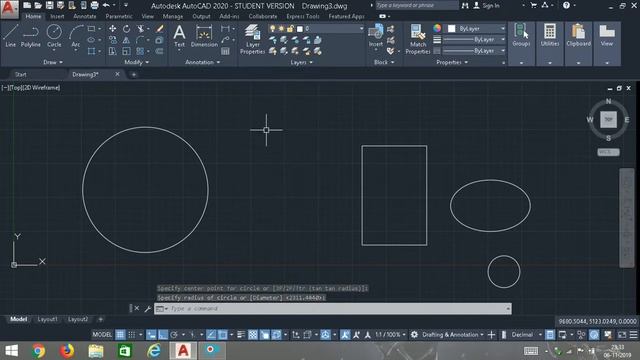Open the Decimal units dropdown
The width and height of the screenshot is (640, 360).
coord(526,335)
